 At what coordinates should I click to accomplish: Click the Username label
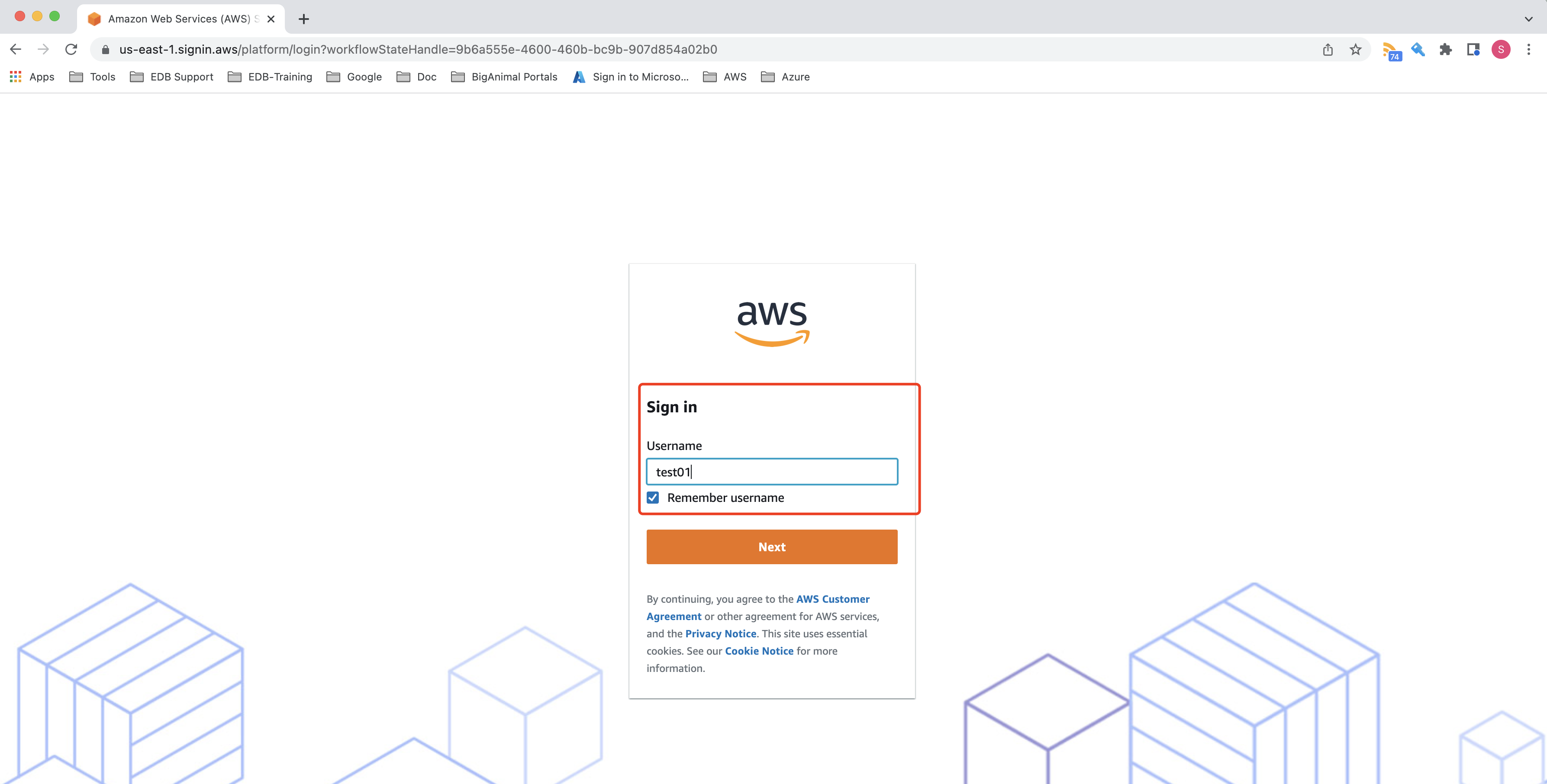pos(674,446)
